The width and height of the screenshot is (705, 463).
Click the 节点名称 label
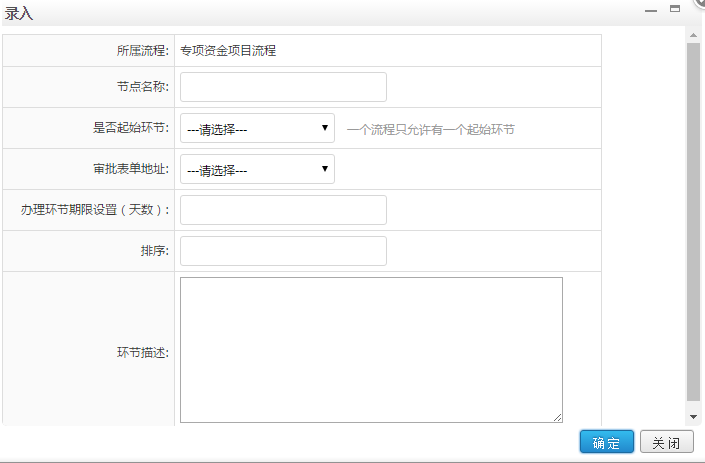coord(143,86)
